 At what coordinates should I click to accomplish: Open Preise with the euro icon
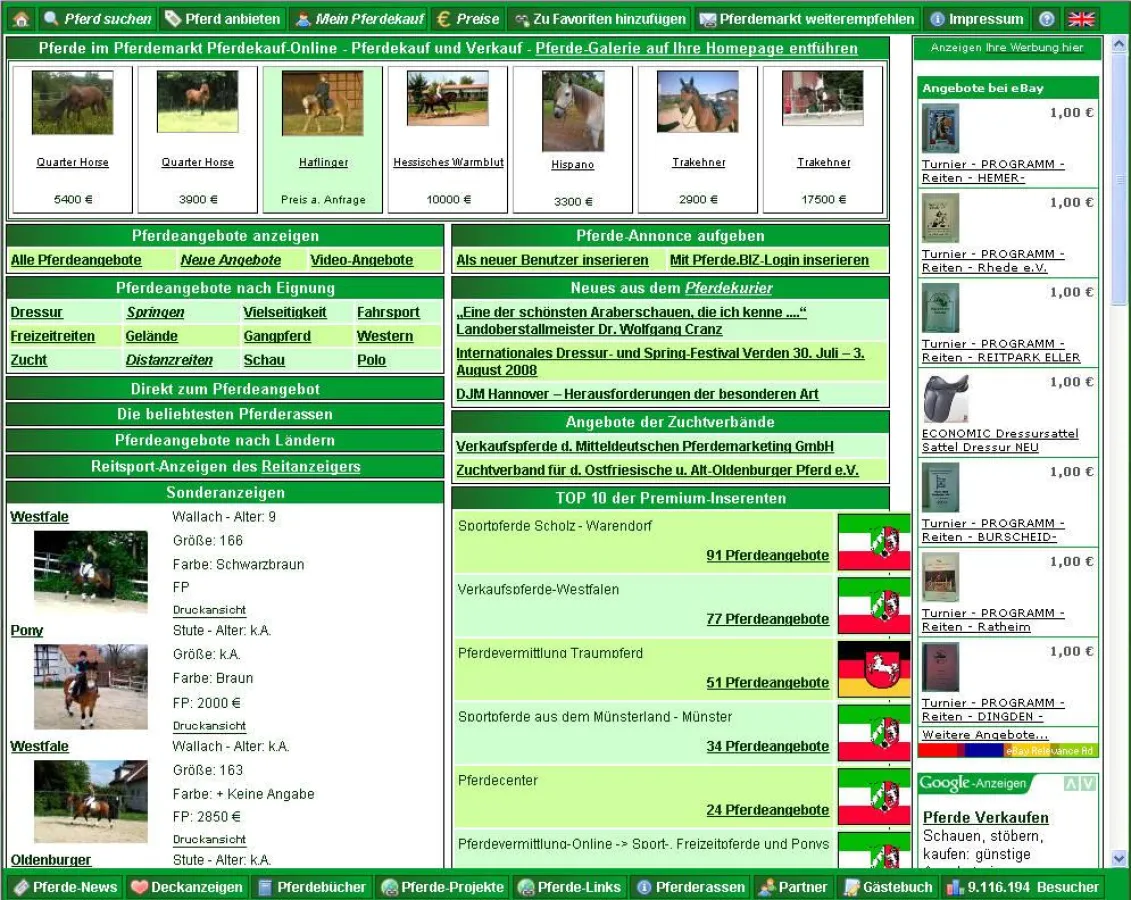[x=467, y=19]
